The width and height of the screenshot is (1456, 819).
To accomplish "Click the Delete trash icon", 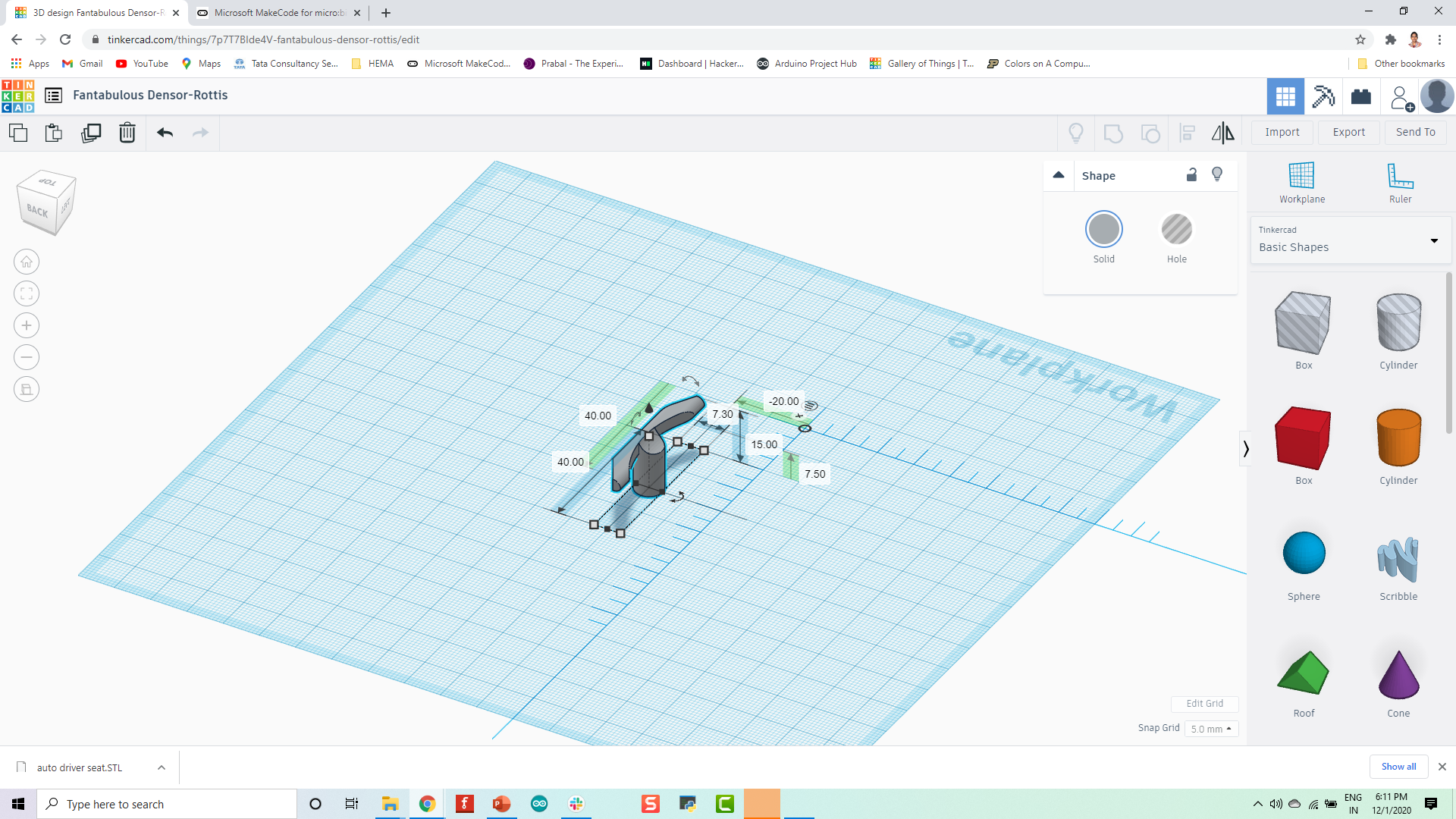I will 127,133.
